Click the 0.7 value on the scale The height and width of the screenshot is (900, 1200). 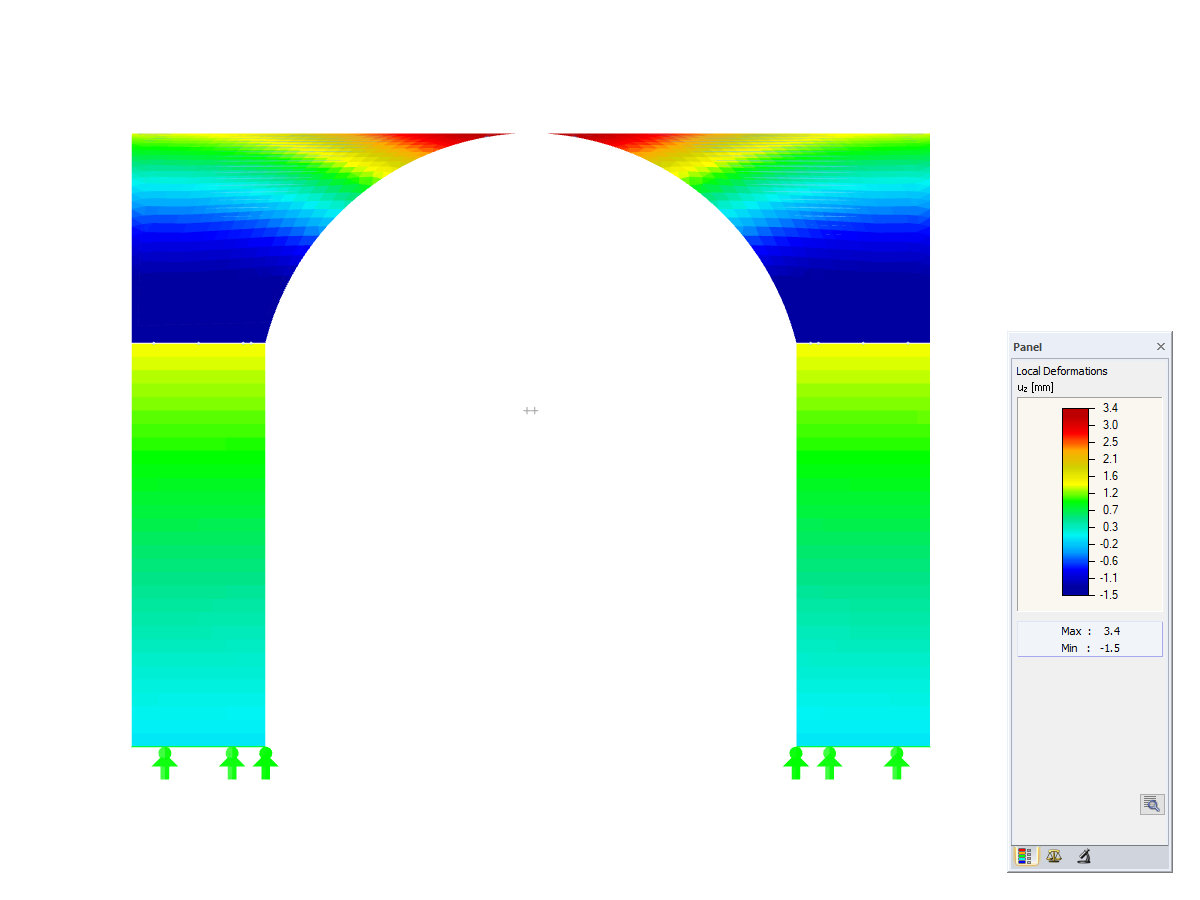pos(1110,510)
